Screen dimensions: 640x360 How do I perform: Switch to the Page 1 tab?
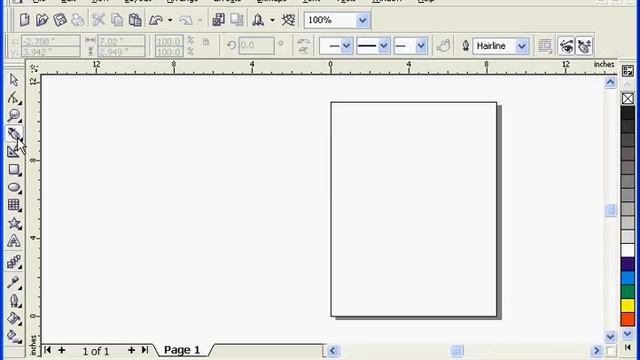(x=182, y=350)
